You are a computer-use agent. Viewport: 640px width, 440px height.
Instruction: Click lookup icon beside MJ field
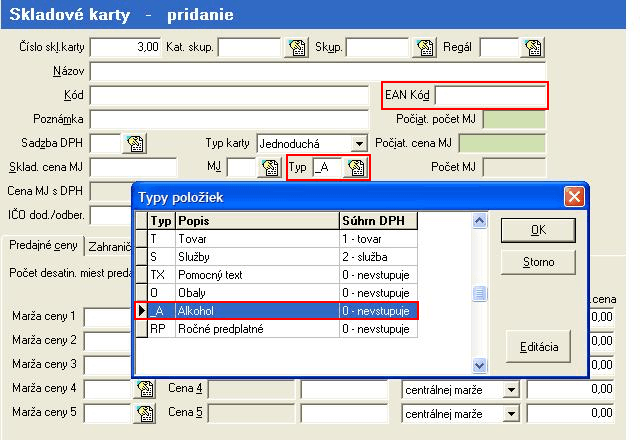(x=268, y=167)
